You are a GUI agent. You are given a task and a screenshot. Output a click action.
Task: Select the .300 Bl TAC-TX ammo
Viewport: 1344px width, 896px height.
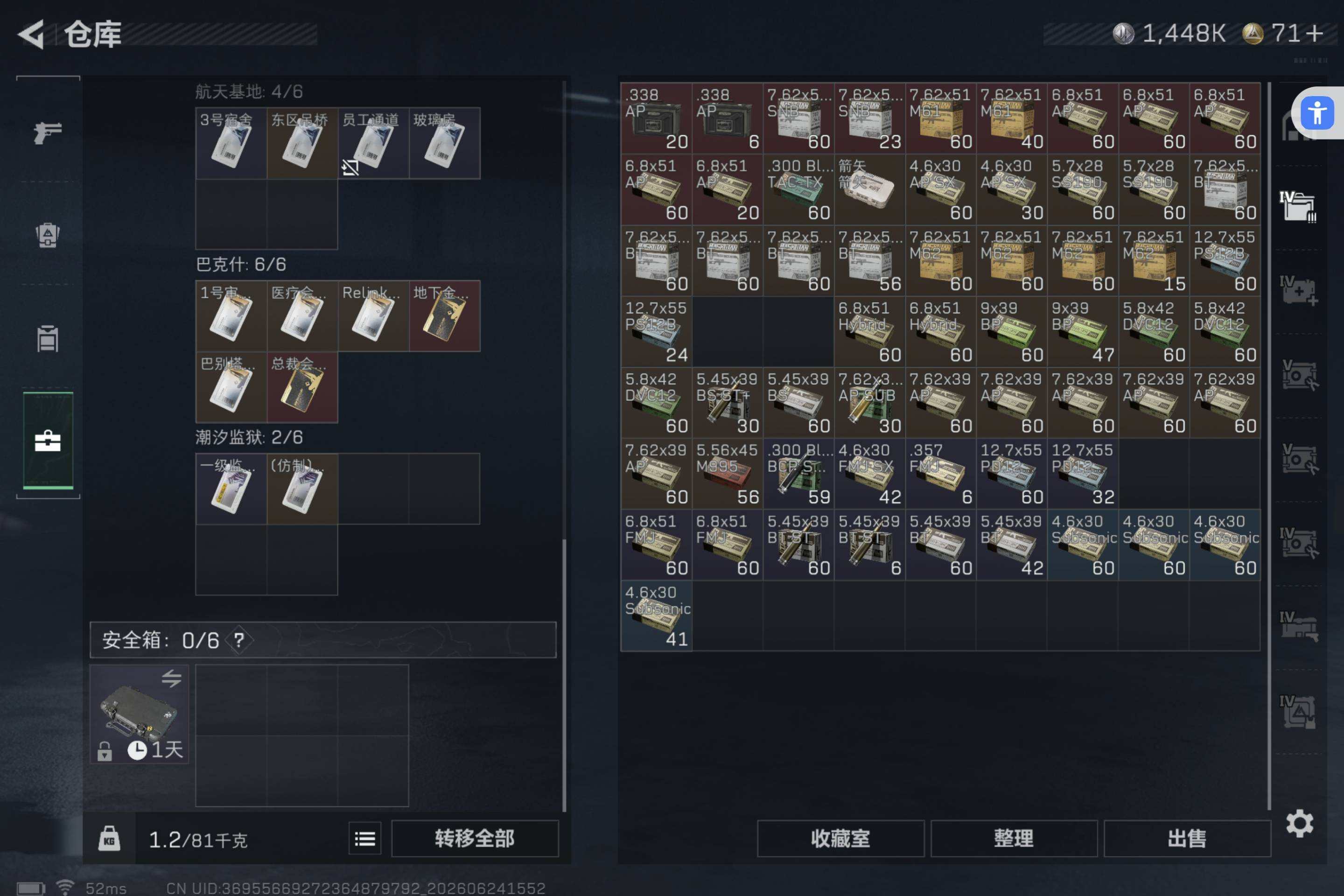(x=798, y=190)
